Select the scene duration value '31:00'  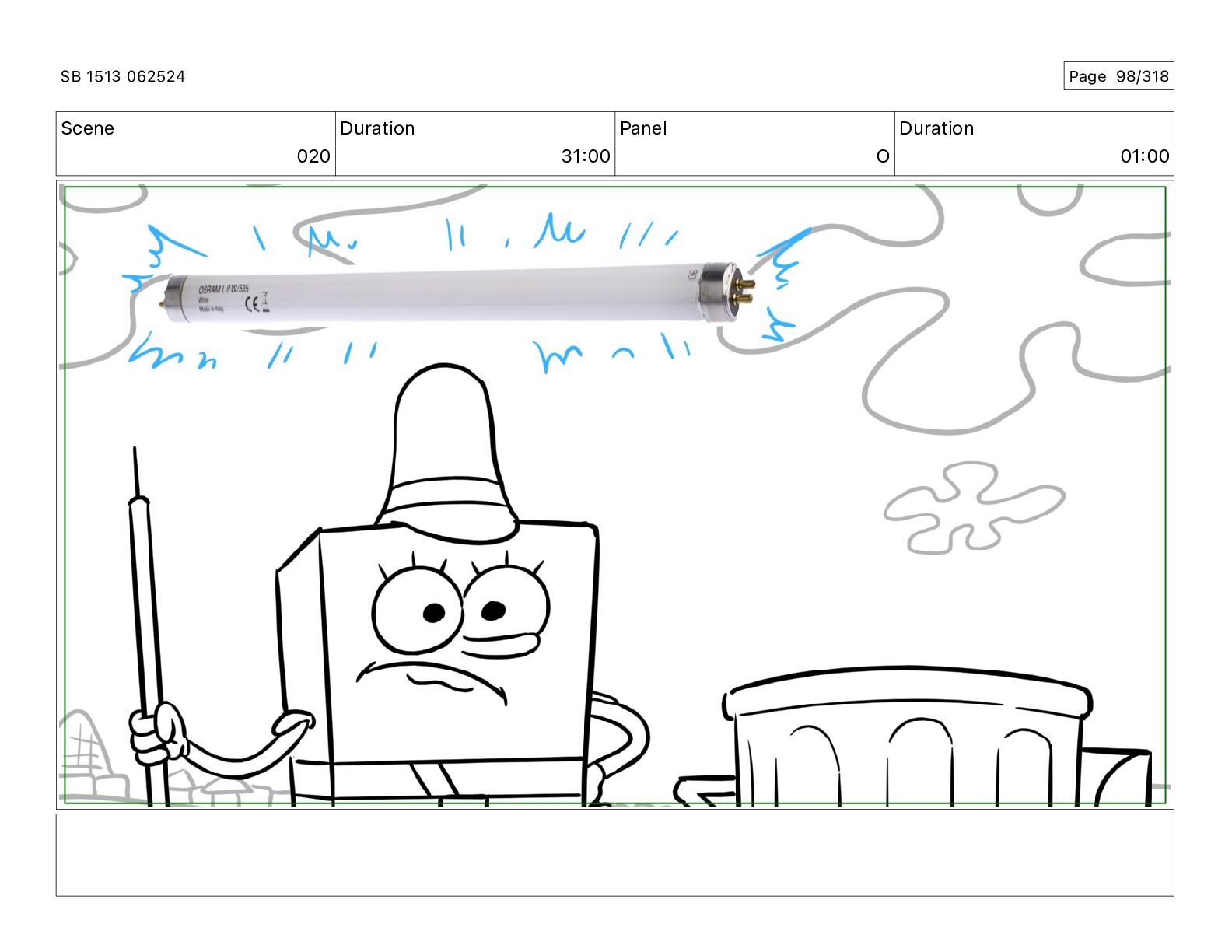coord(586,156)
